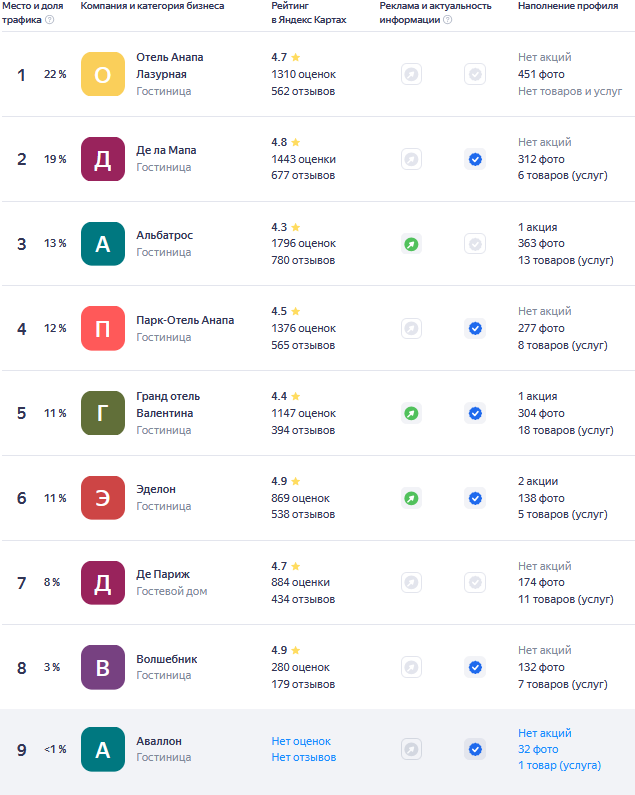Image resolution: width=635 pixels, height=795 pixels.
Task: Click the grey ad icon for Отель Анапа Лазурная
Action: coord(411,75)
